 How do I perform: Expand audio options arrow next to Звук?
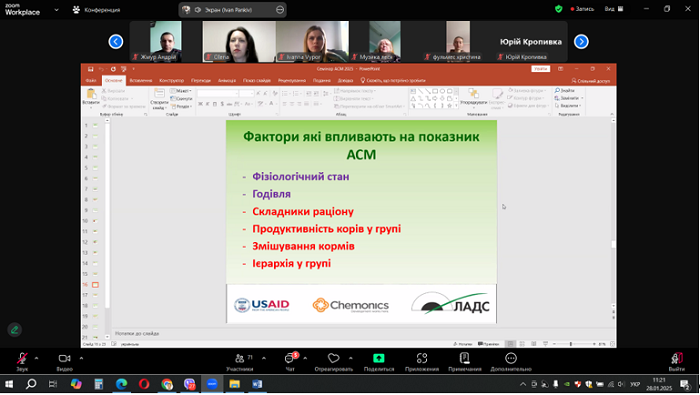pos(37,358)
